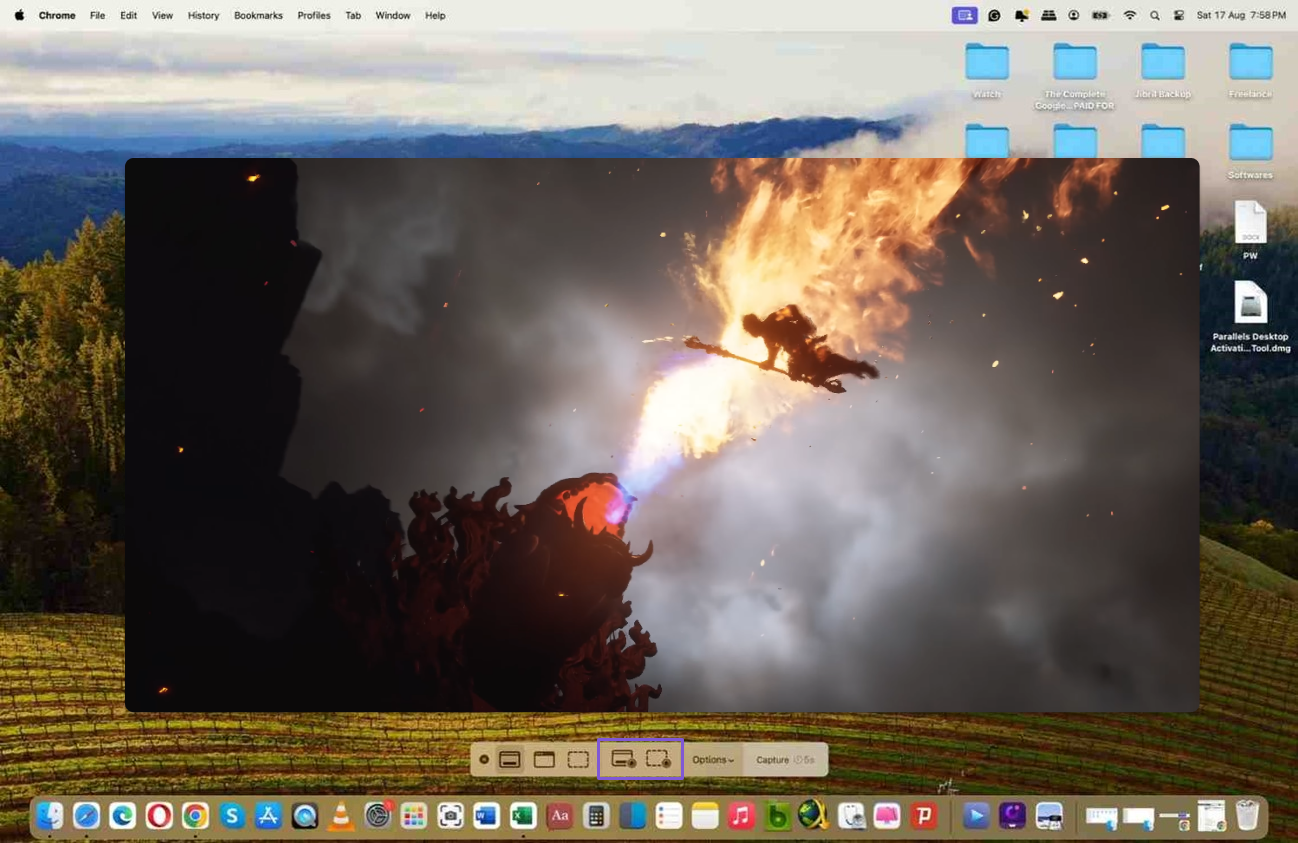1298x843 pixels.
Task: Open the Bookmarks menu
Action: click(x=258, y=15)
